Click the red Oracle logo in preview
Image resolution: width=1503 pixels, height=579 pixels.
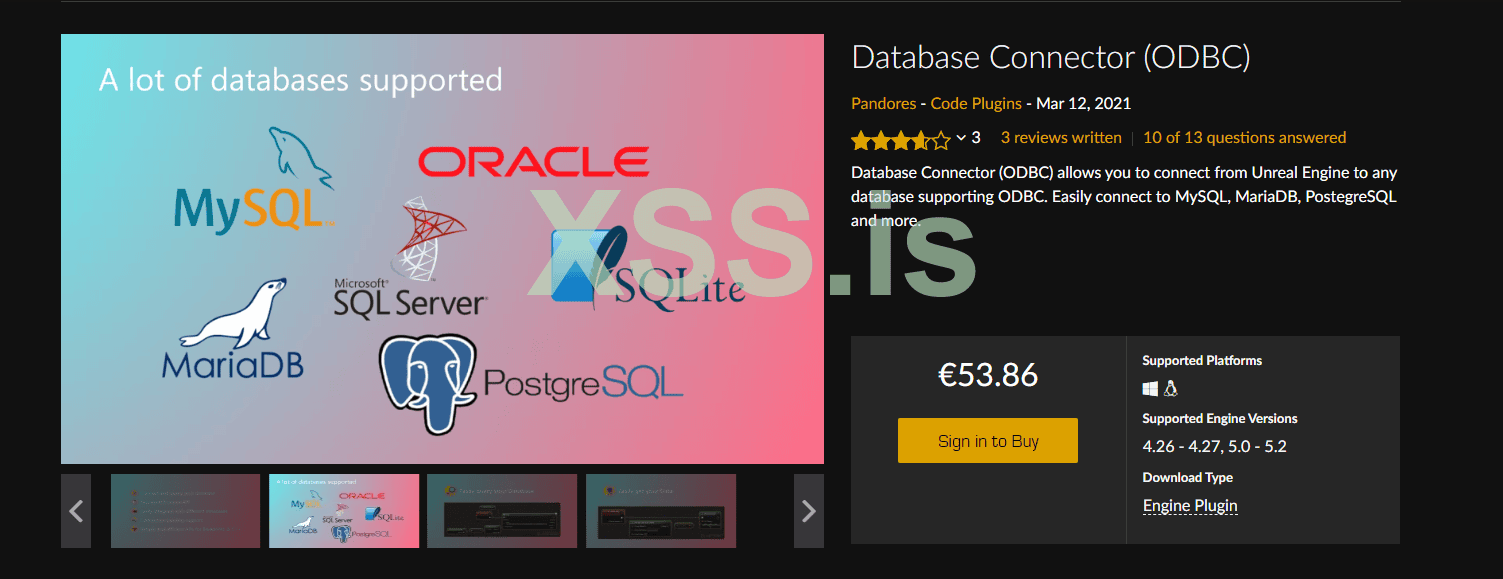tap(533, 161)
